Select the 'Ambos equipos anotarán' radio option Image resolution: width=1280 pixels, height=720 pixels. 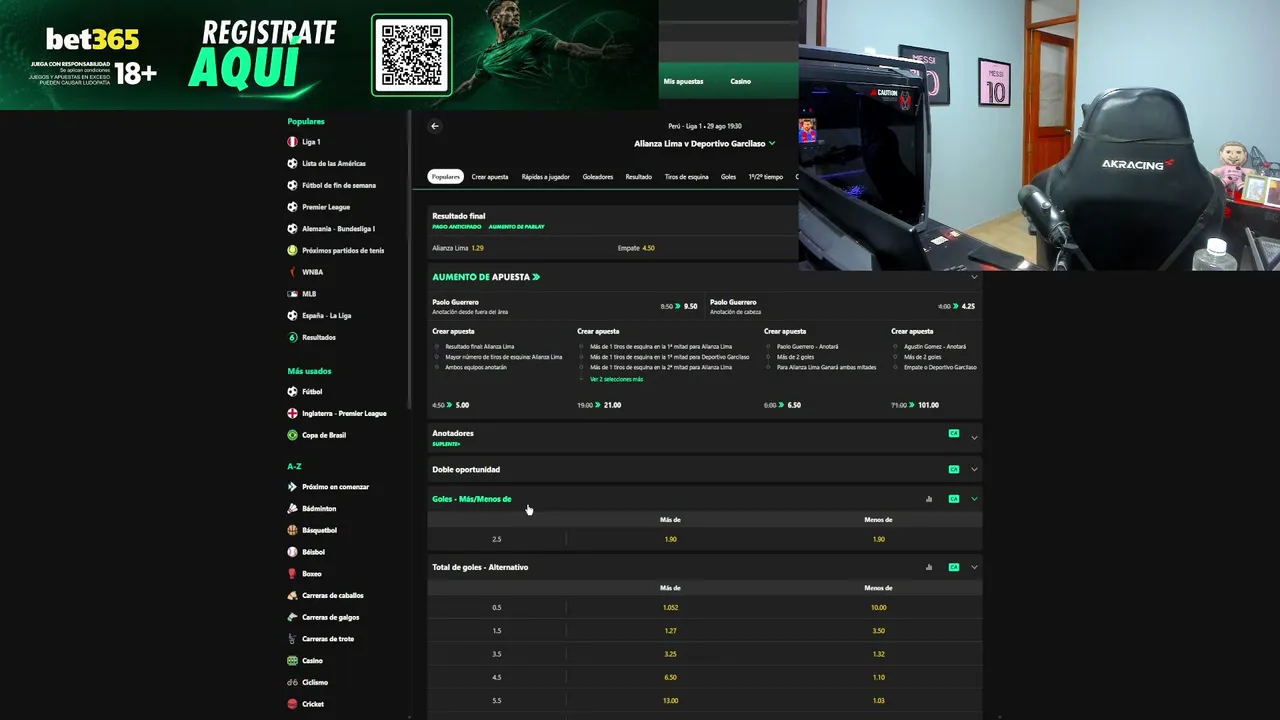pos(437,367)
